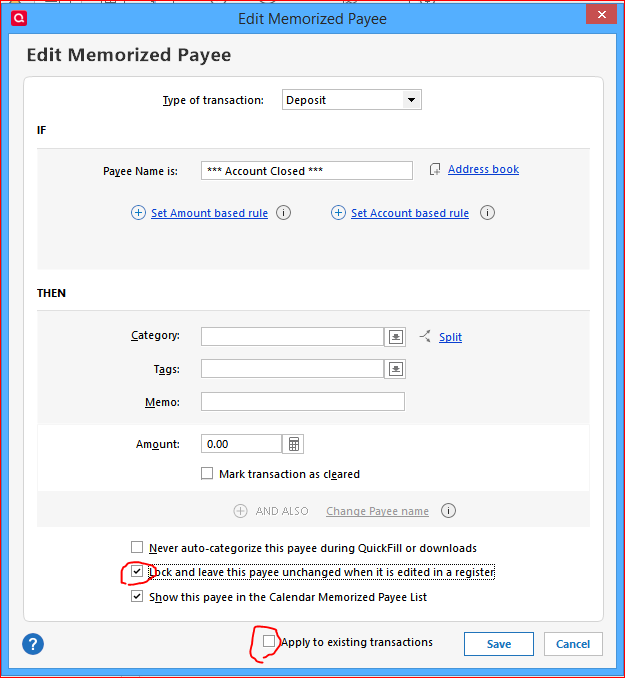Viewport: 625px width, 678px height.
Task: Click the plus icon for Set Account based rule
Action: click(x=338, y=213)
